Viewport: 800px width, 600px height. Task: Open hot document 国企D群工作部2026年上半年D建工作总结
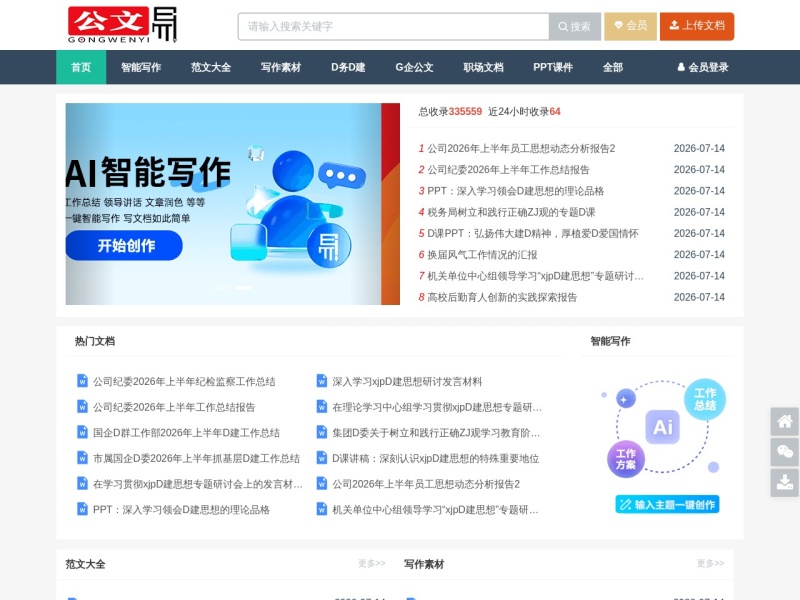click(x=186, y=433)
